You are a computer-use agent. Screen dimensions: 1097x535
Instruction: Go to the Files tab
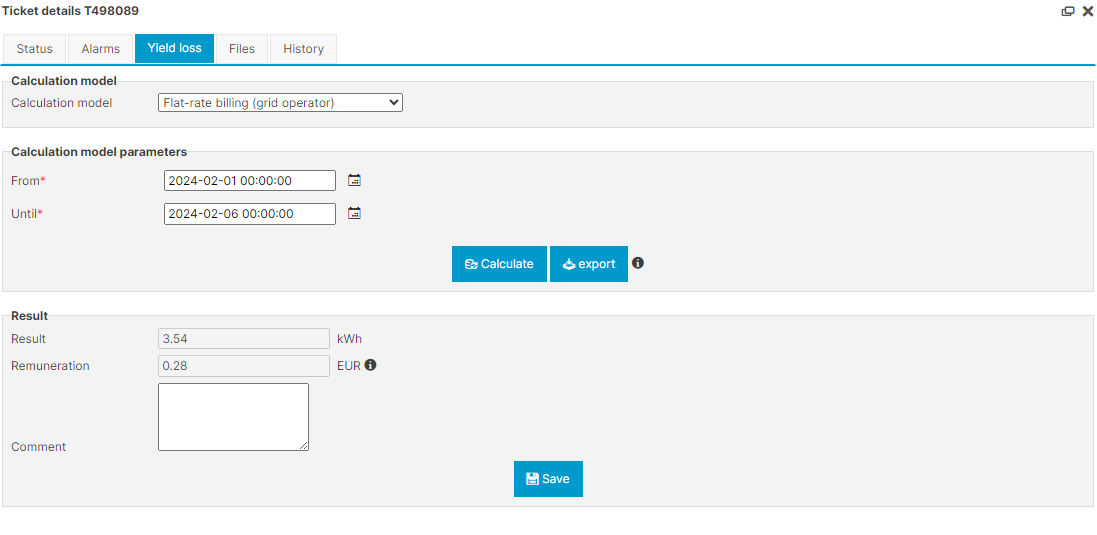click(242, 49)
